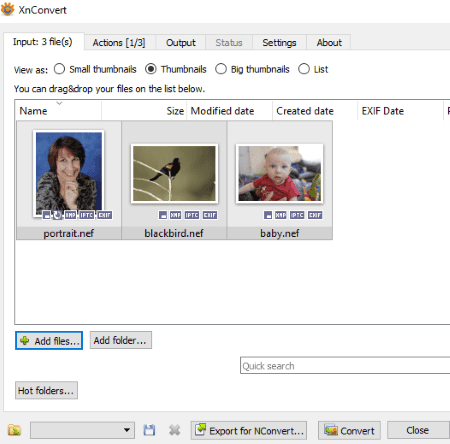Click the Close button
Image resolution: width=450 pixels, height=444 pixels.
point(418,430)
